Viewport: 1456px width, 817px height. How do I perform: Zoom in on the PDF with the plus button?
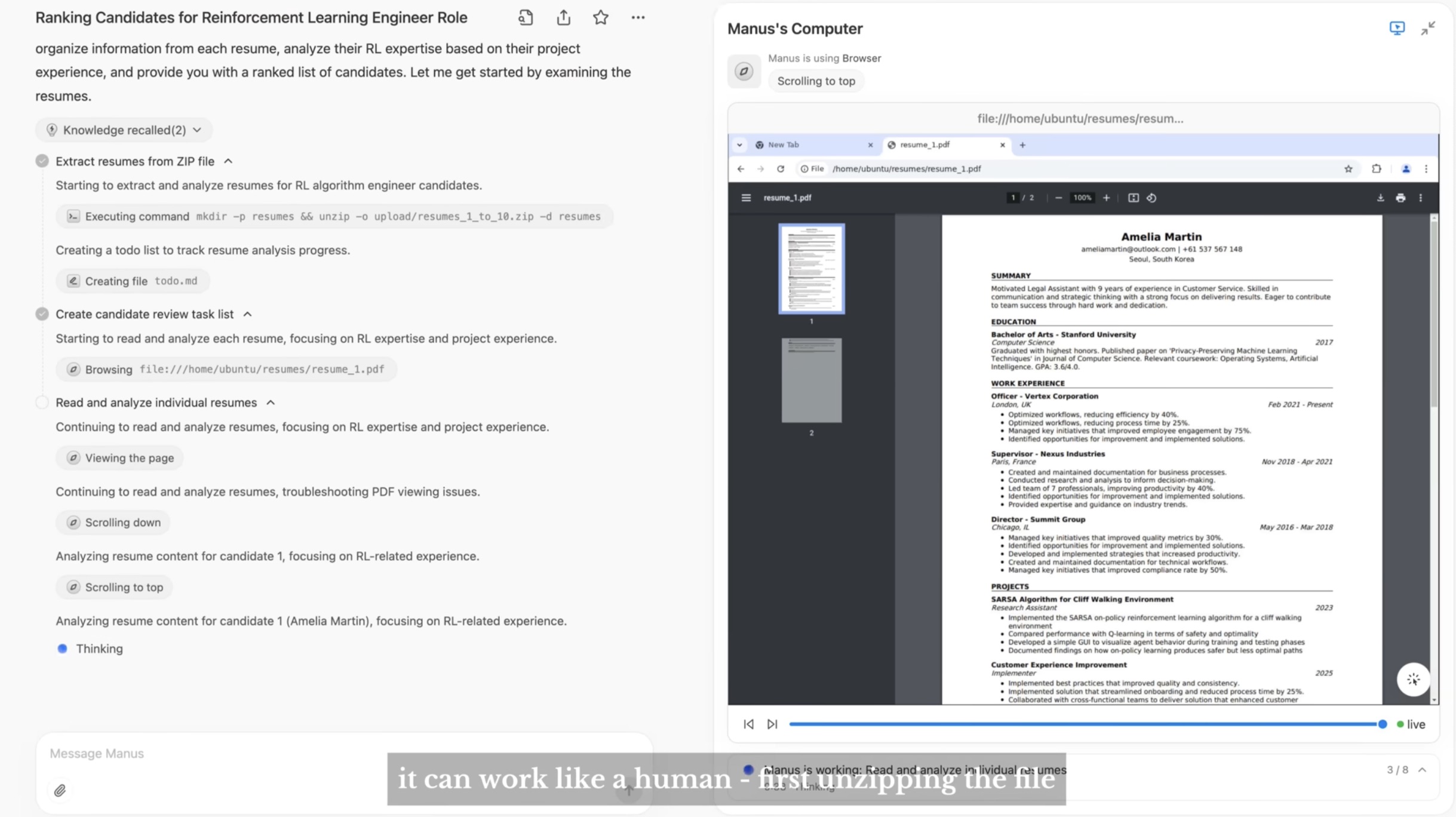(x=1107, y=197)
